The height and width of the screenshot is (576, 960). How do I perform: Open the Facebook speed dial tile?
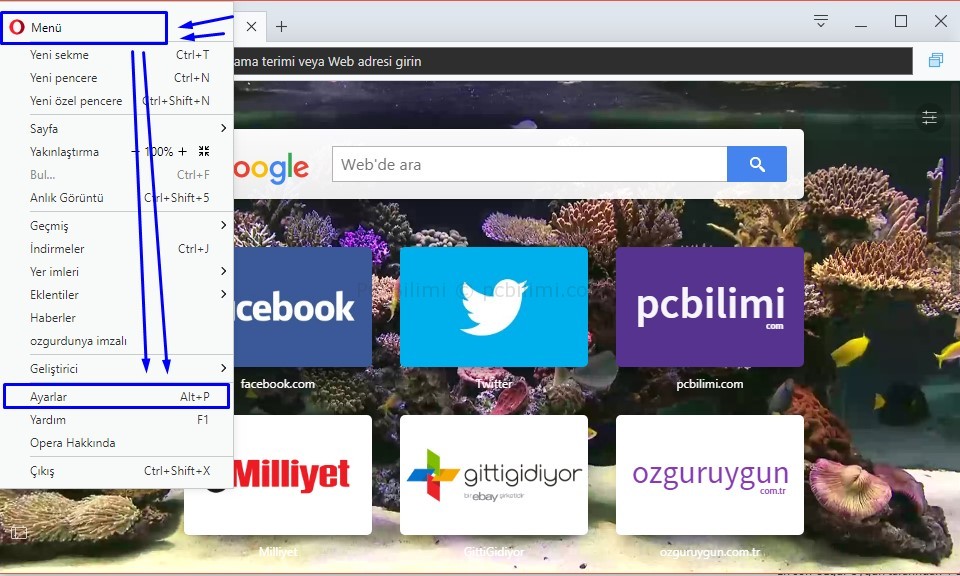(302, 307)
